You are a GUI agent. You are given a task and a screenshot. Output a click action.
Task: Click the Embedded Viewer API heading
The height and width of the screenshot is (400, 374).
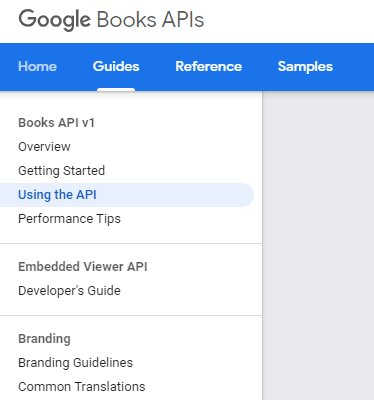pos(83,267)
